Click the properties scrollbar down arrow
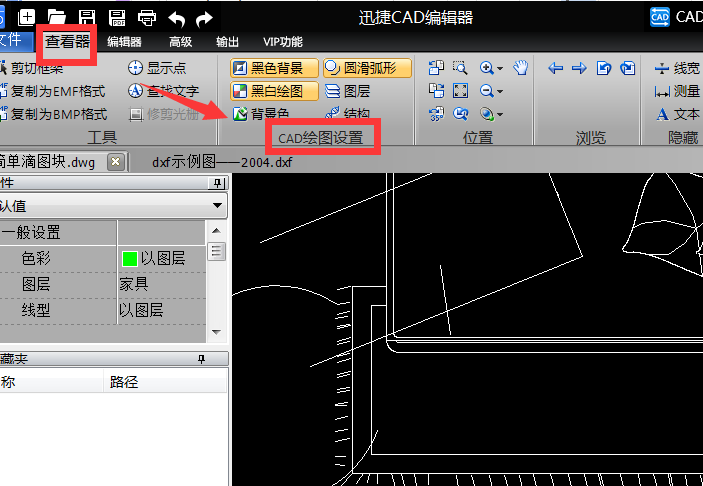The height and width of the screenshot is (486, 703). [x=217, y=332]
